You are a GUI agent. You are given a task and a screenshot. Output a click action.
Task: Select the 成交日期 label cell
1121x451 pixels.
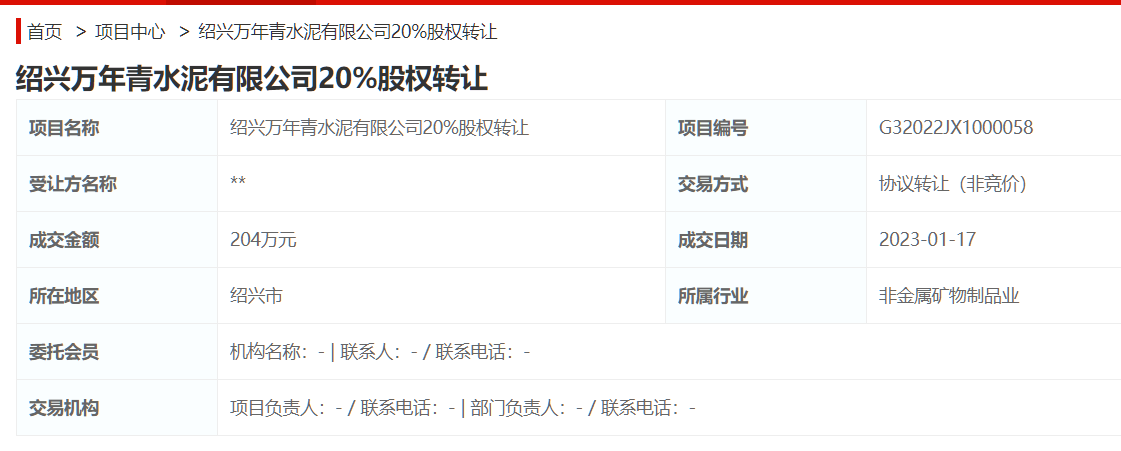[x=713, y=240]
